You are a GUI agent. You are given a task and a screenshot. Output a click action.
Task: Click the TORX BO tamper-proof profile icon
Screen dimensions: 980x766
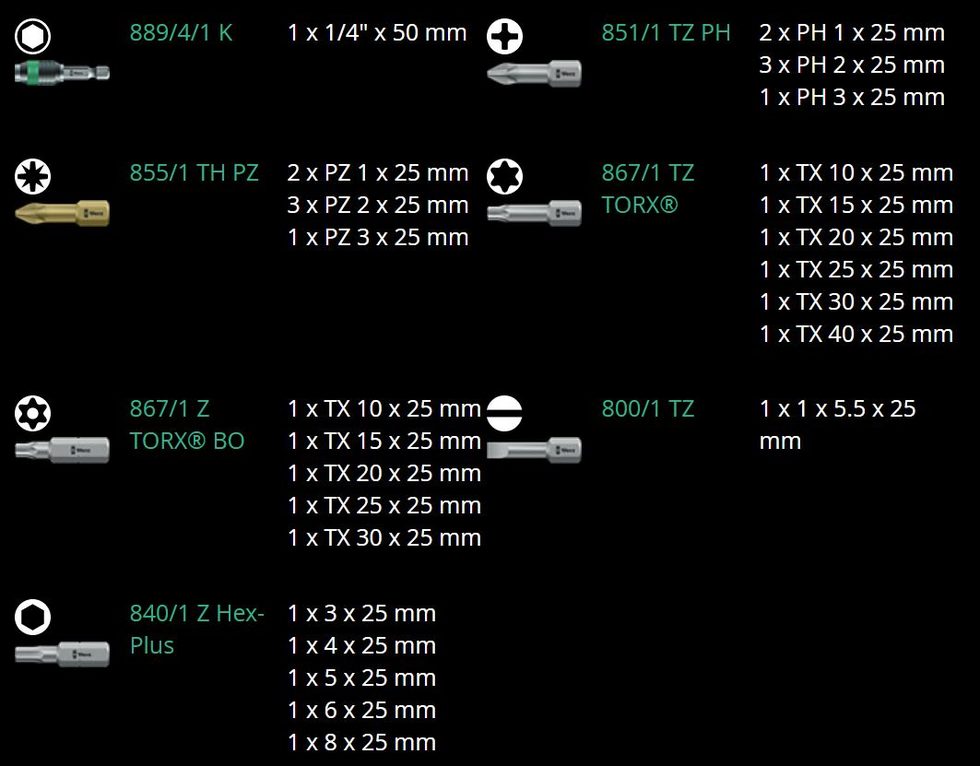(32, 412)
